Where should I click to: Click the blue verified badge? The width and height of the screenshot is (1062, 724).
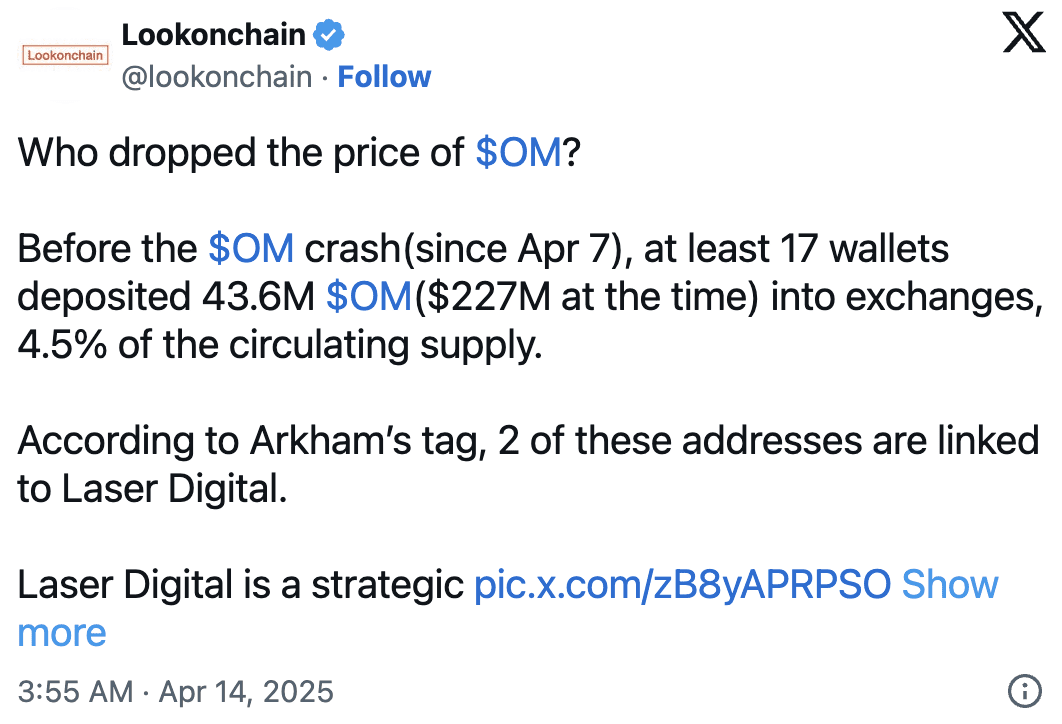point(328,35)
